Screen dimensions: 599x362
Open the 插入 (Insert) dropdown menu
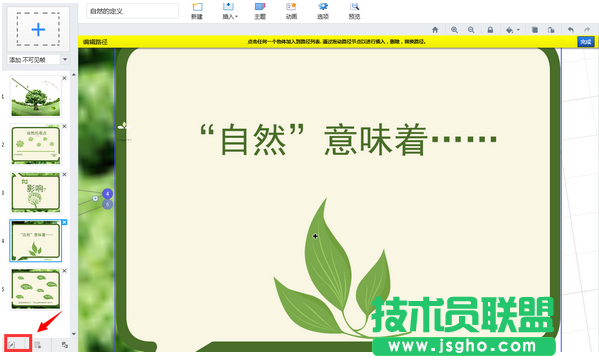click(x=230, y=11)
